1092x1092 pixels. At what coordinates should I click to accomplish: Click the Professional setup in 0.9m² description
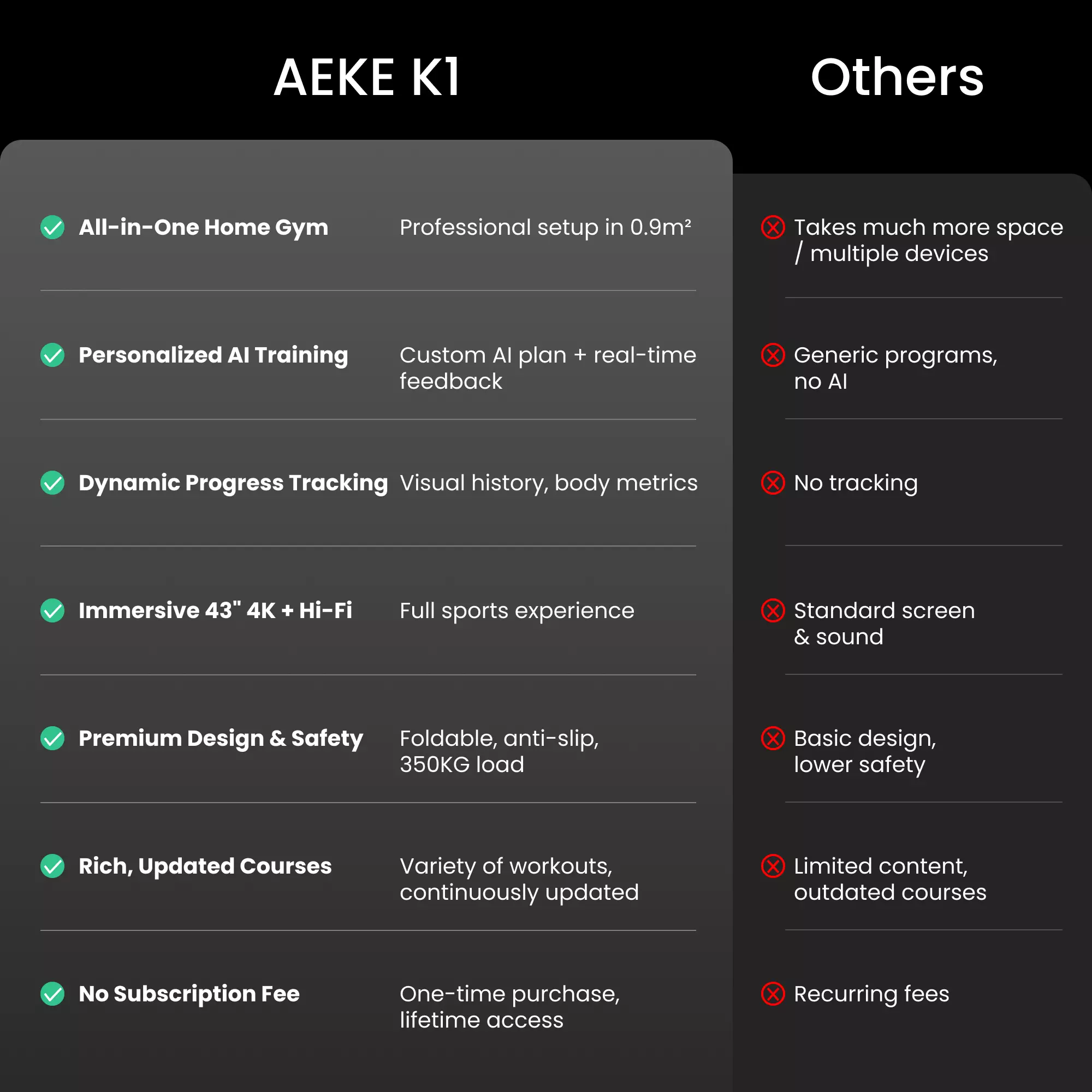click(545, 227)
